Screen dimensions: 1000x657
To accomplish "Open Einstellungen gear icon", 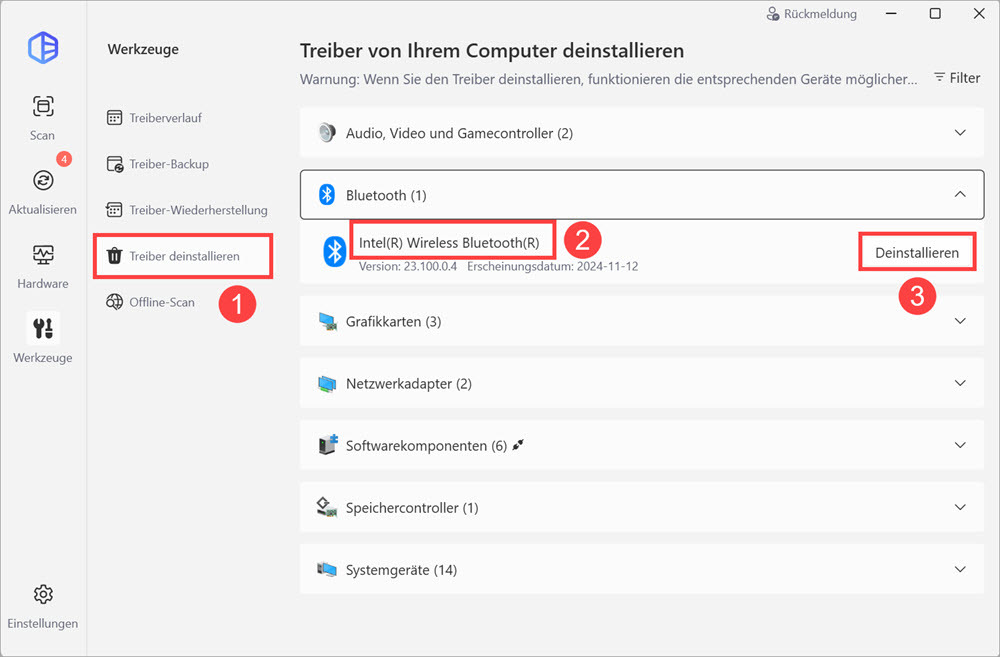I will [x=43, y=594].
